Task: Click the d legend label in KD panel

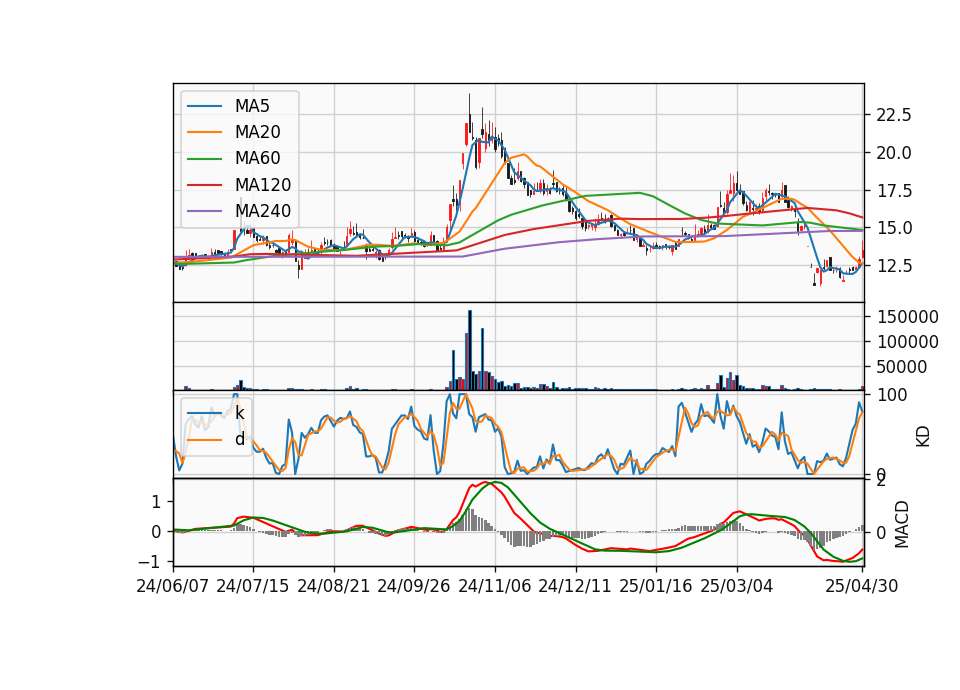Action: point(239,439)
